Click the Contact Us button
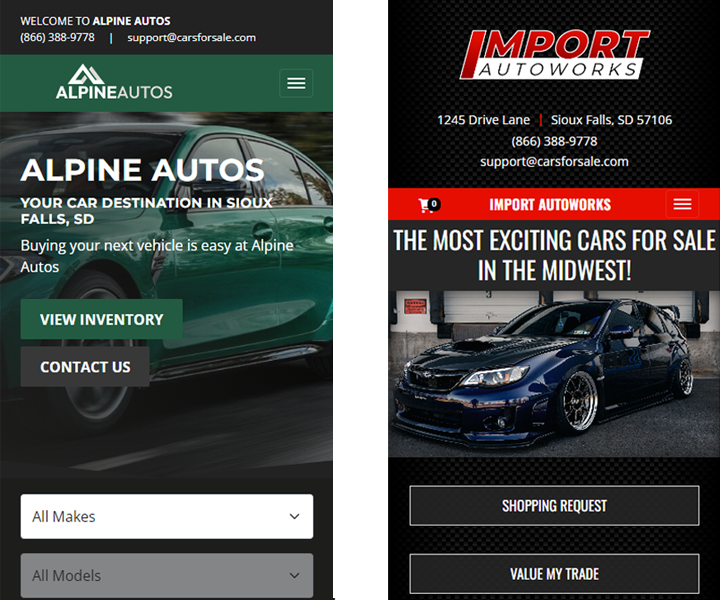Screen dimensions: 720x600 [x=85, y=367]
